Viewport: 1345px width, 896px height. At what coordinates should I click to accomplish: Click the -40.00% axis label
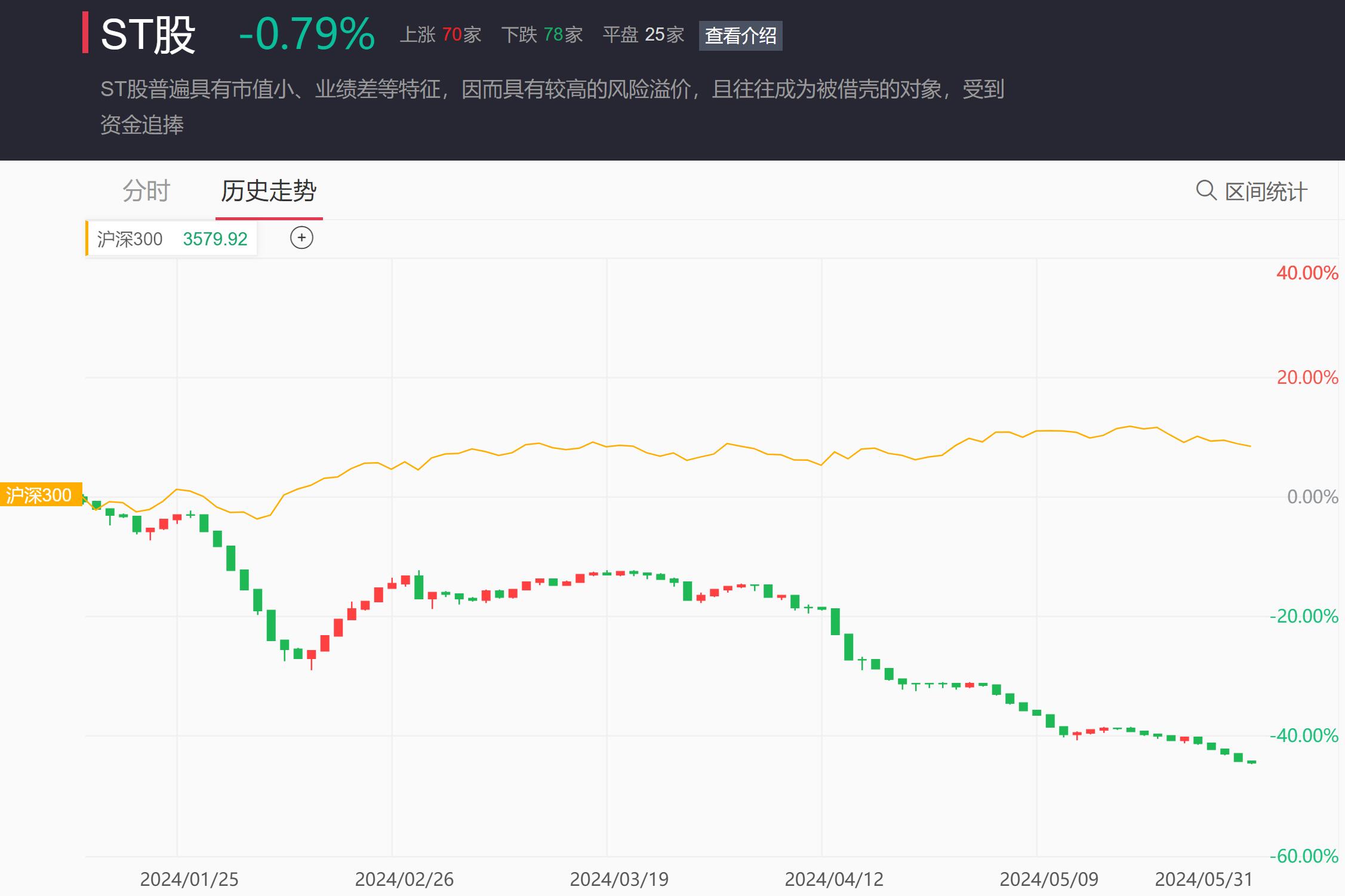[x=1304, y=735]
